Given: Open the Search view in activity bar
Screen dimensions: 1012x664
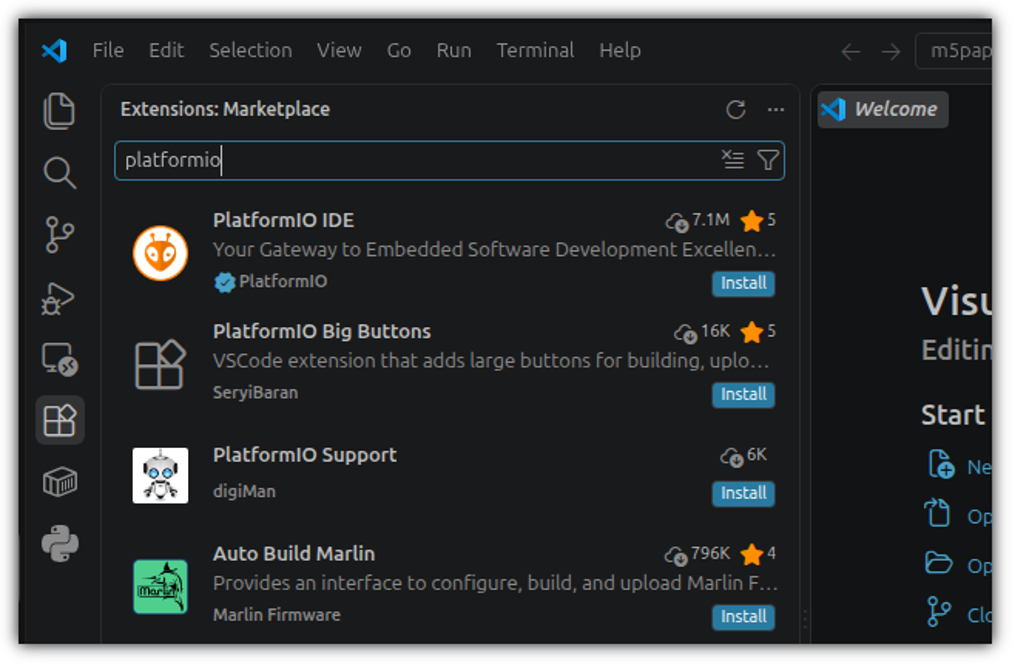Looking at the screenshot, I should 59,173.
